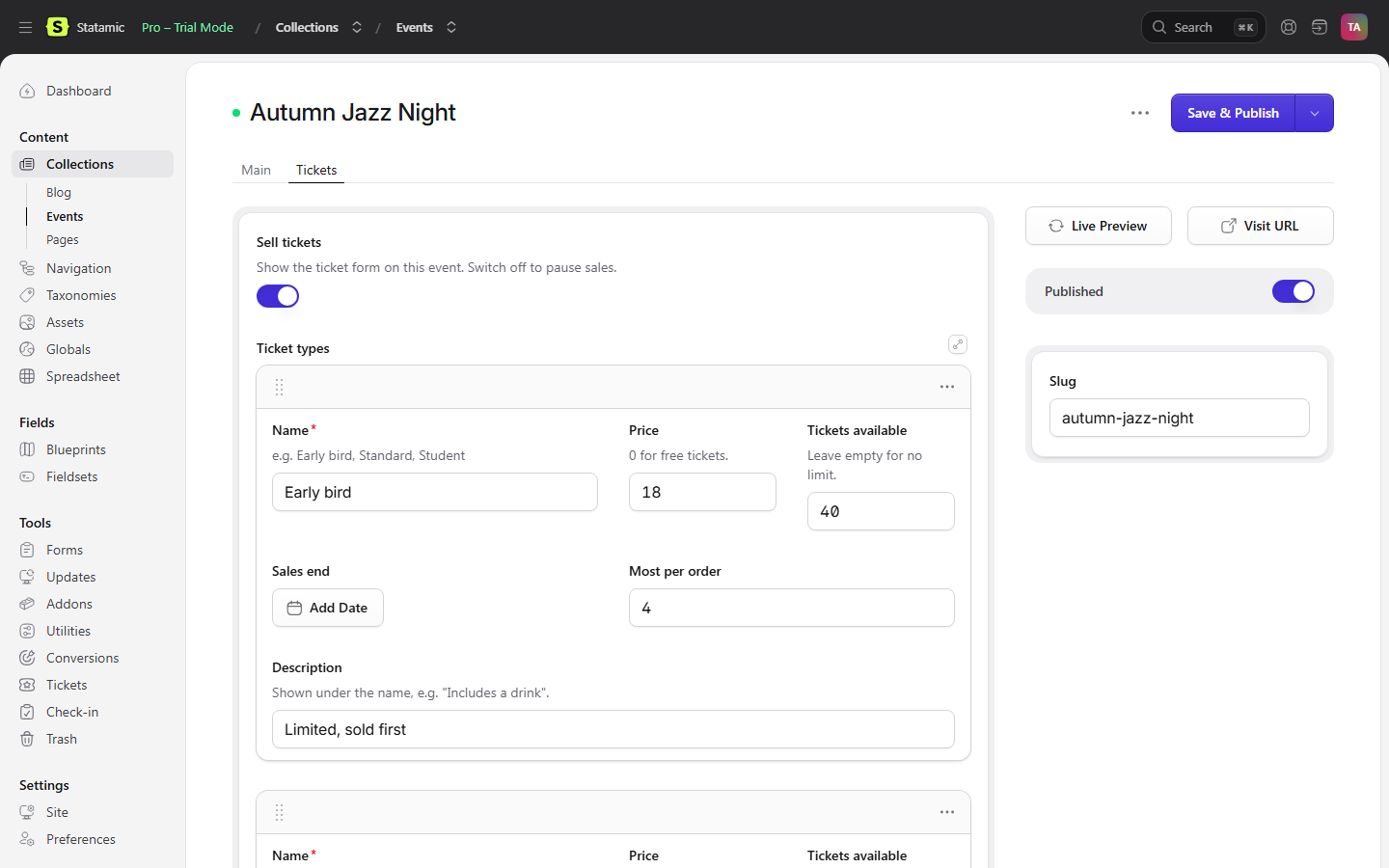Click the Trash bin icon
1389x868 pixels.
pyautogui.click(x=27, y=739)
